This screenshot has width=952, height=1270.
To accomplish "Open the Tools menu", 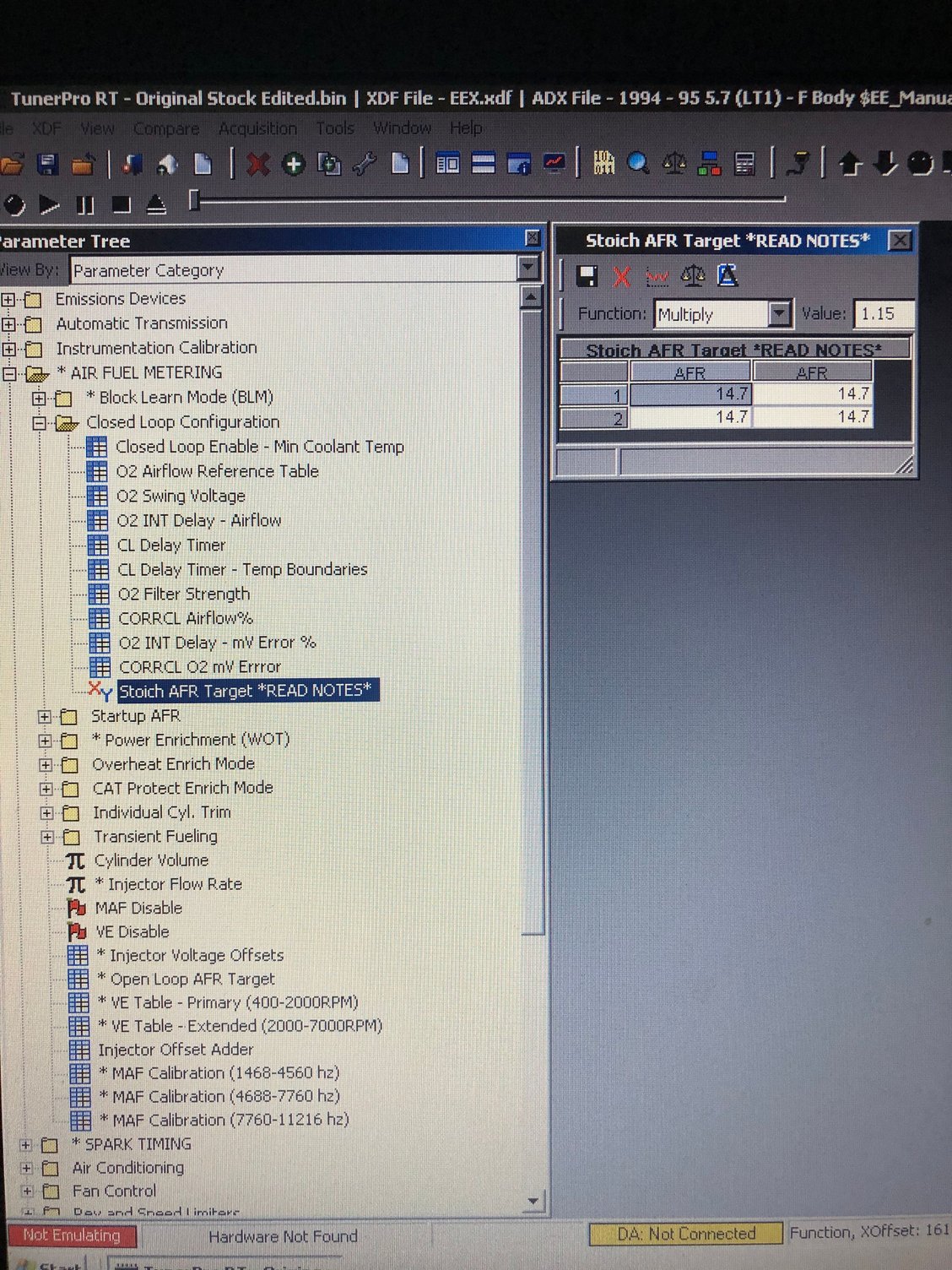I will (x=335, y=128).
